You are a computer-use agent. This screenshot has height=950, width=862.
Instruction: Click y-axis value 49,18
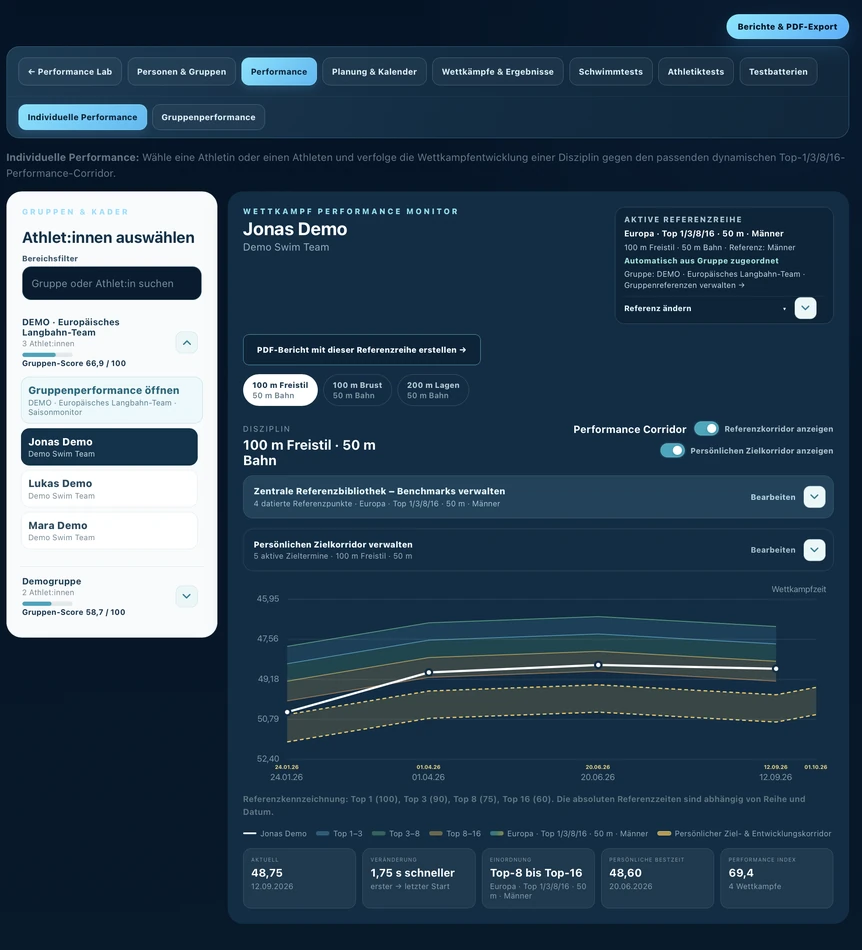click(268, 679)
